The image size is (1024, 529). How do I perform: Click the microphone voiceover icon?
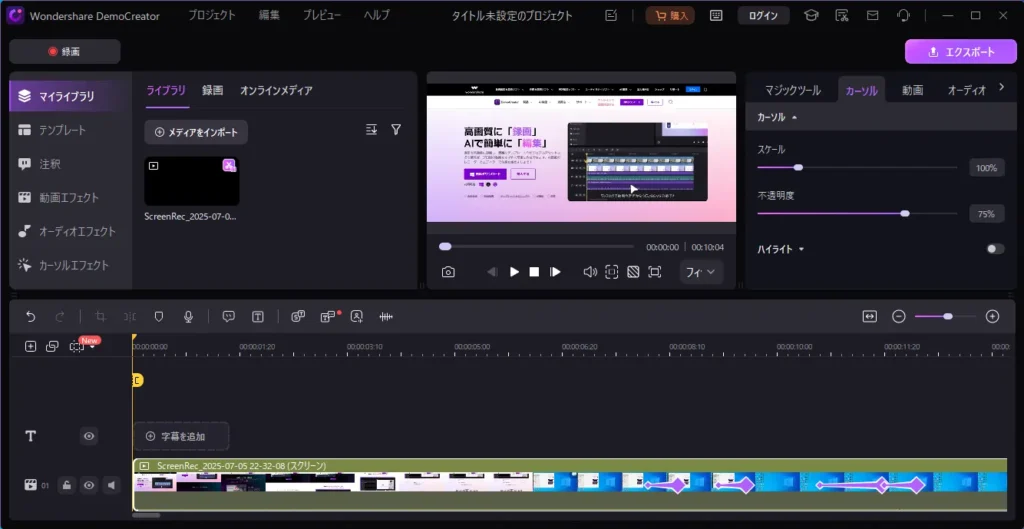click(187, 316)
